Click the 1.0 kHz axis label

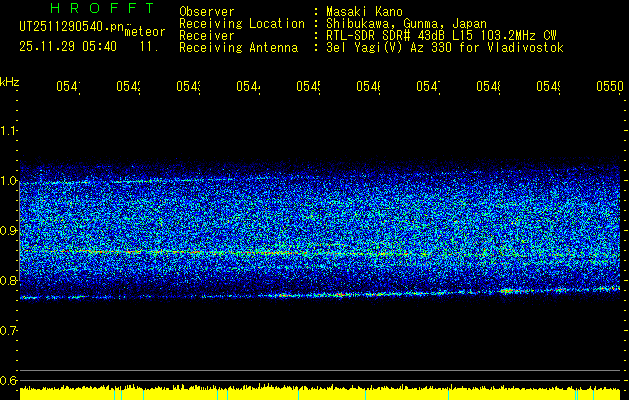click(8, 180)
